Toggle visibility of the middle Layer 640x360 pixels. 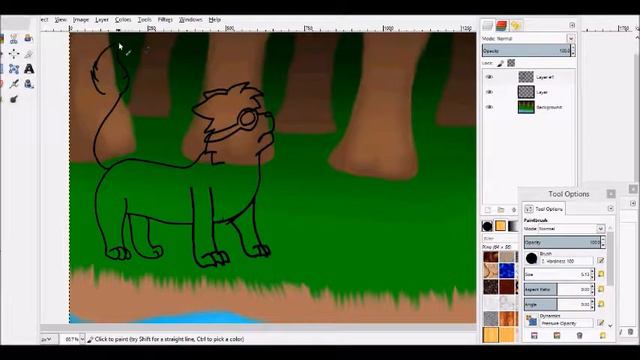(489, 92)
